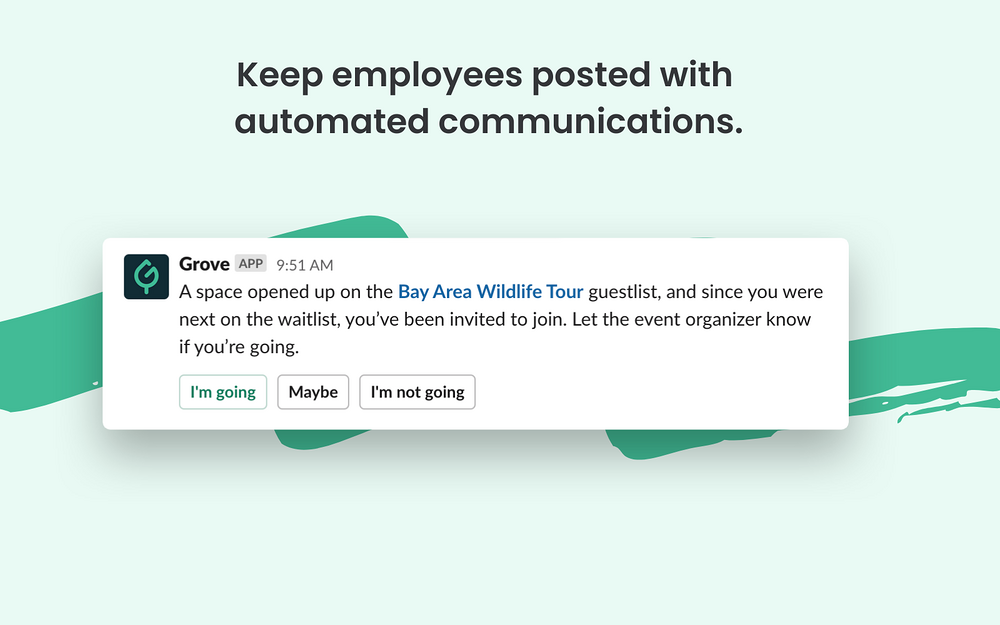Viewport: 1000px width, 625px height.
Task: Click the APP badge next to Grove
Action: pos(251,263)
